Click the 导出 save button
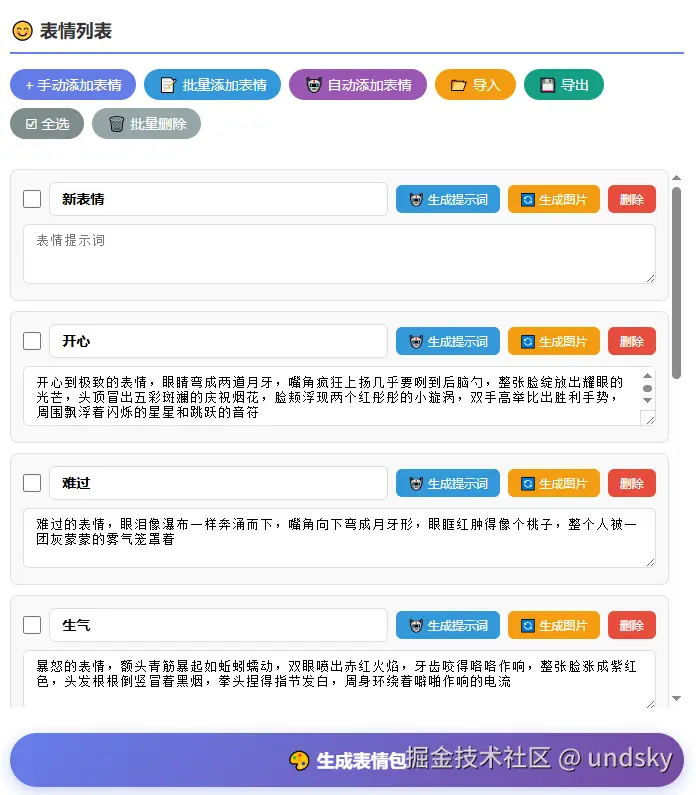The width and height of the screenshot is (696, 795). click(564, 85)
